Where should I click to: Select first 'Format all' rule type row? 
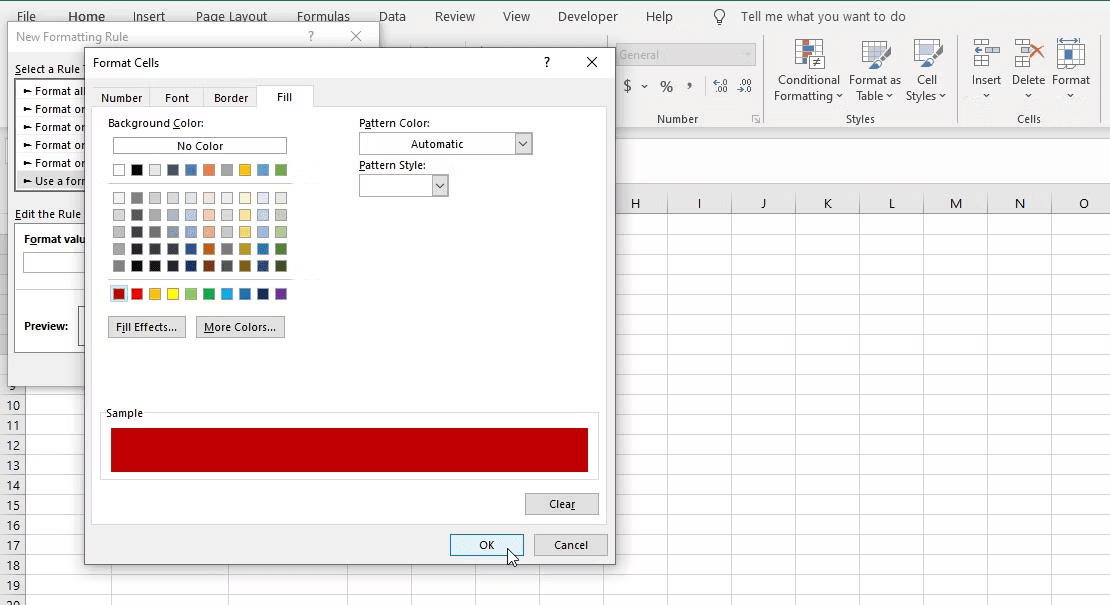click(x=51, y=91)
